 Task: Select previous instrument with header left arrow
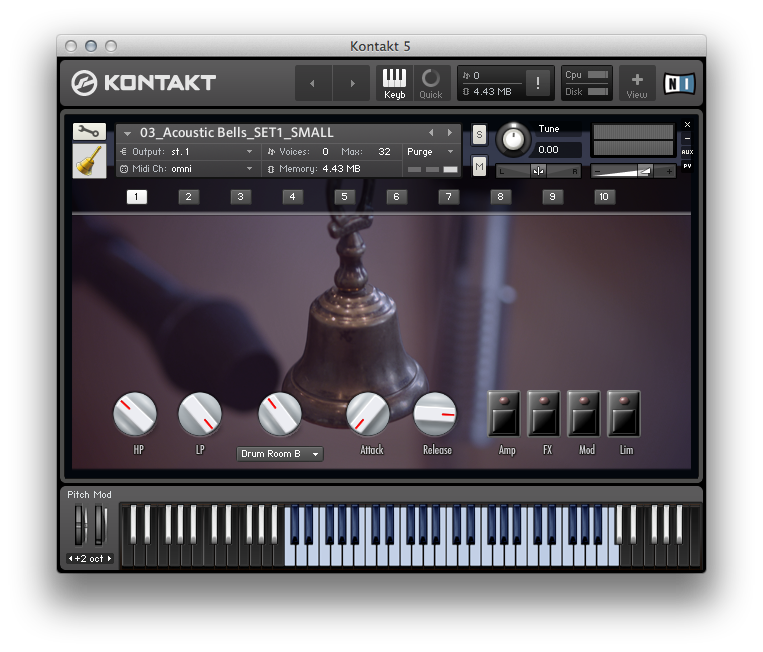click(x=431, y=132)
